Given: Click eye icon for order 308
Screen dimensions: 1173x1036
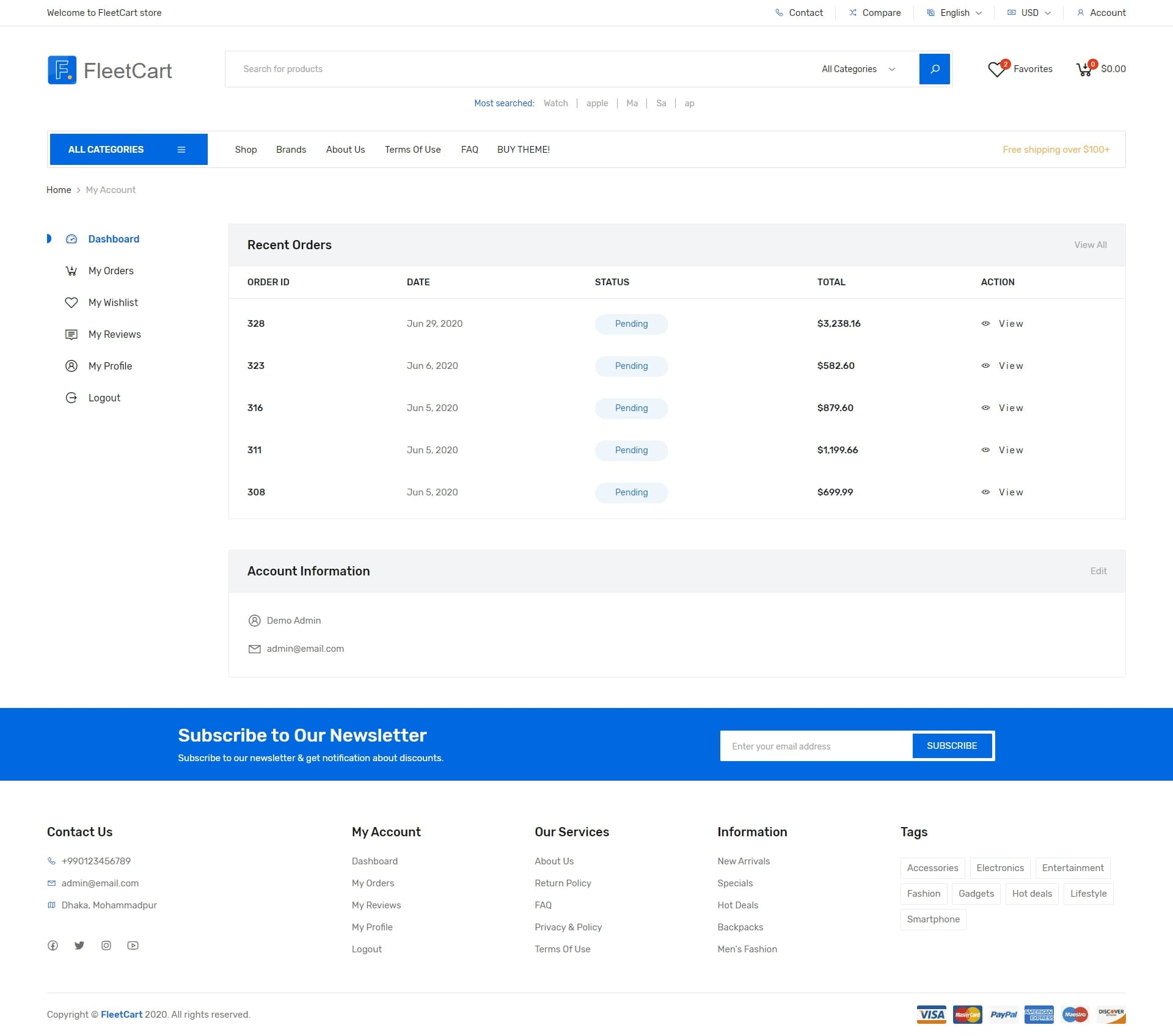Looking at the screenshot, I should pyautogui.click(x=985, y=492).
